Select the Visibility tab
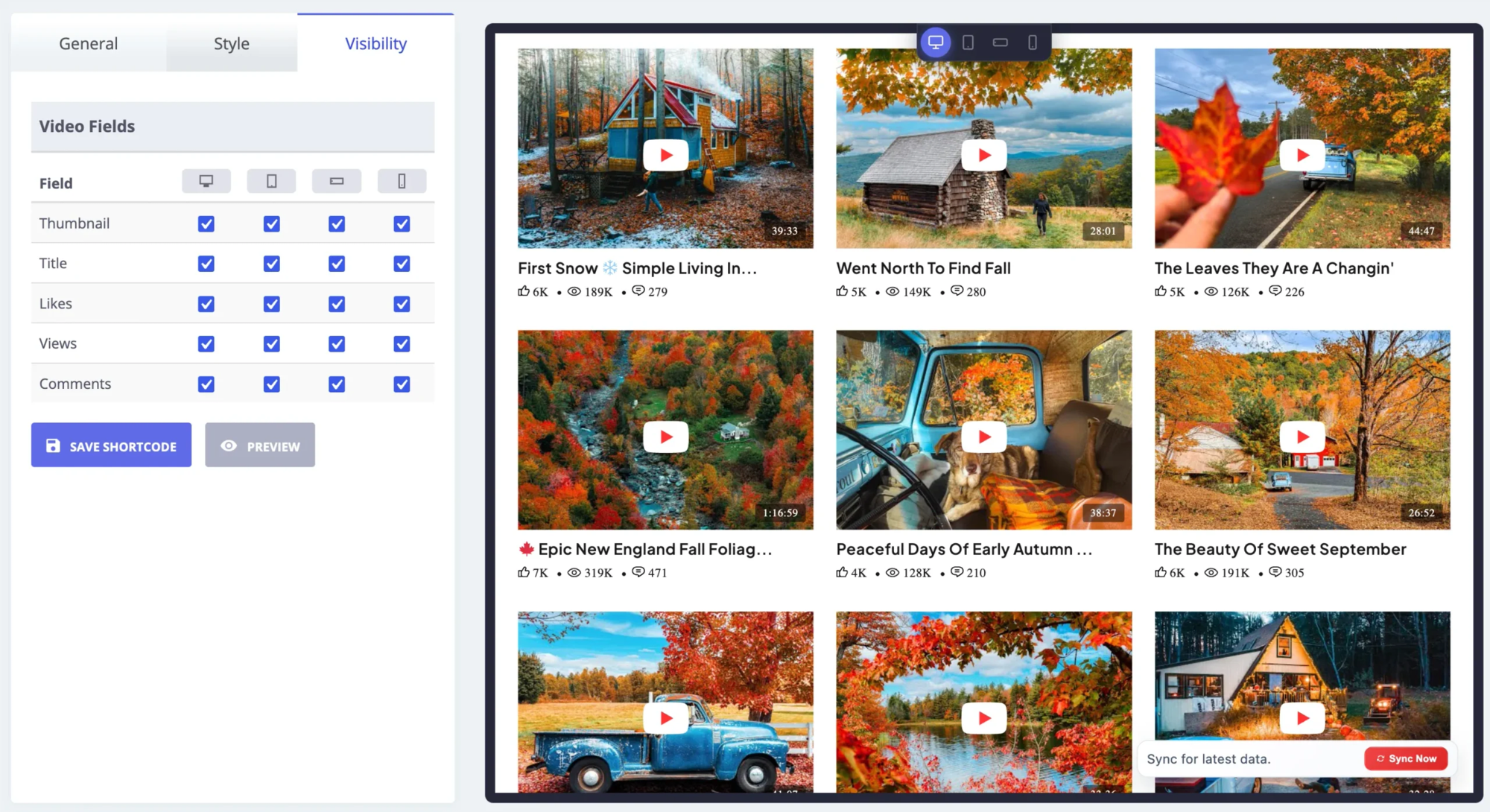This screenshot has height=812, width=1490. (376, 43)
